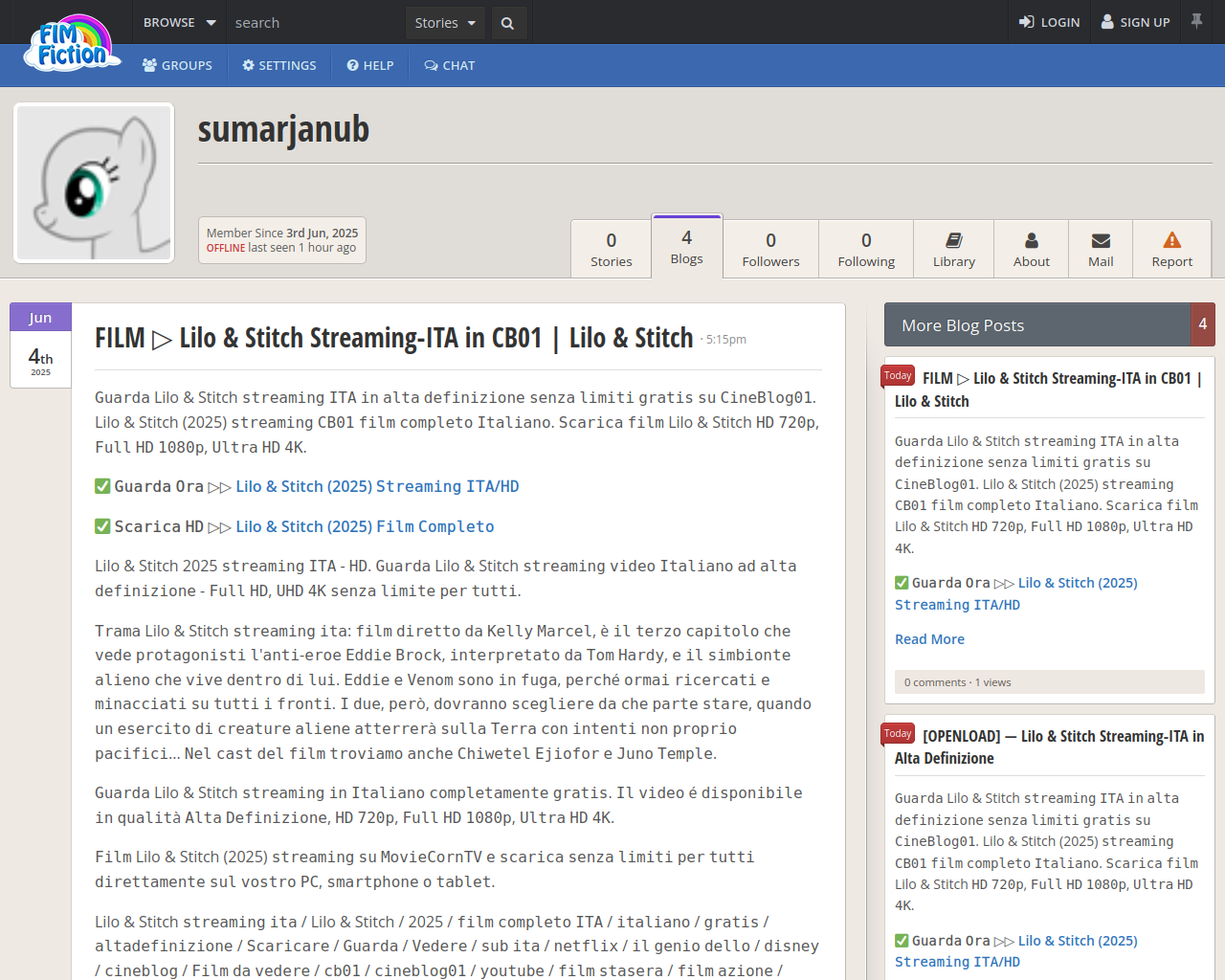Click the blog post count badge 4
The width and height of the screenshot is (1225, 980).
click(1203, 324)
